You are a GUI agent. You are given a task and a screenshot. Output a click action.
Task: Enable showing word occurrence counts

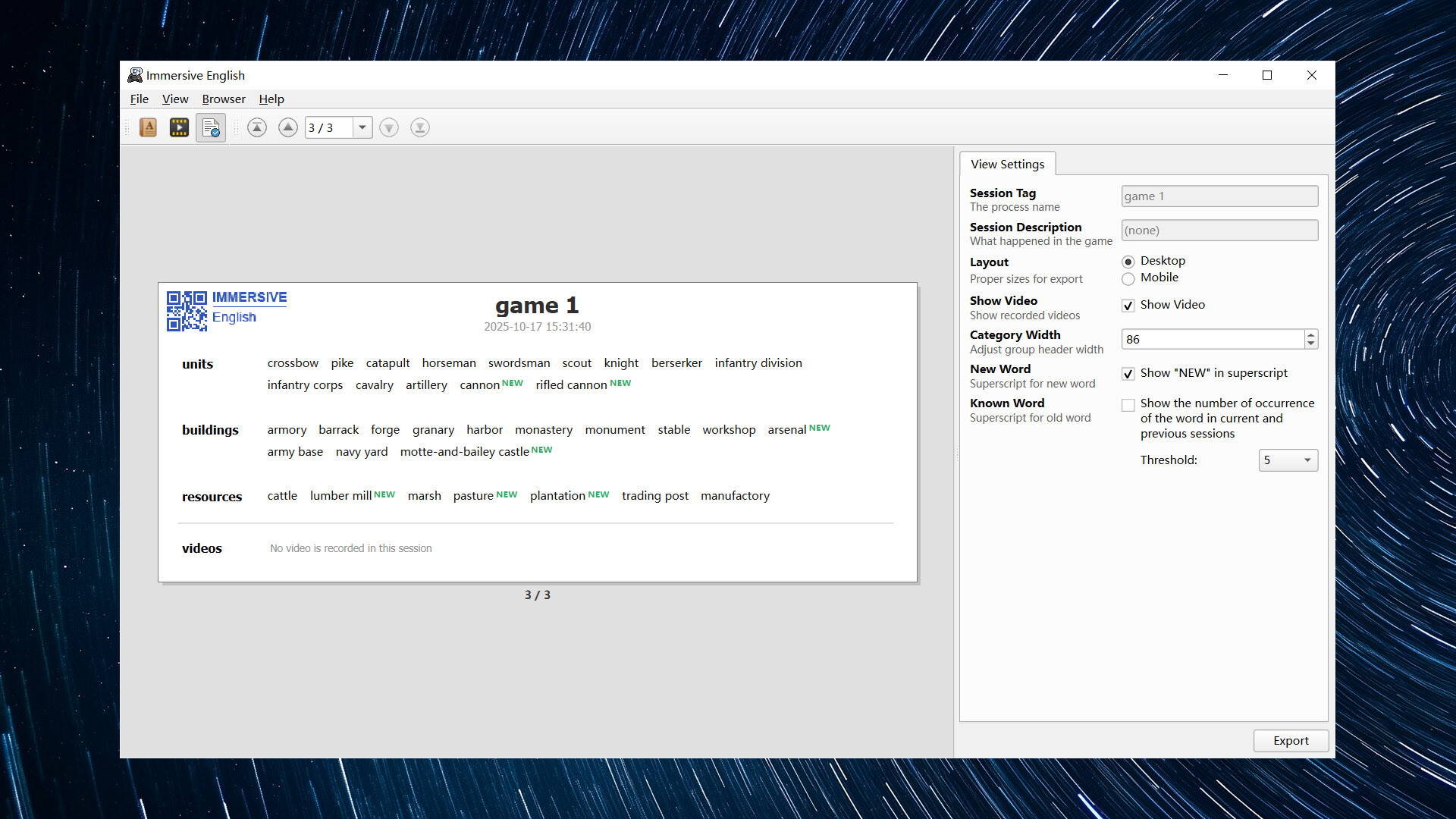pyautogui.click(x=1128, y=404)
